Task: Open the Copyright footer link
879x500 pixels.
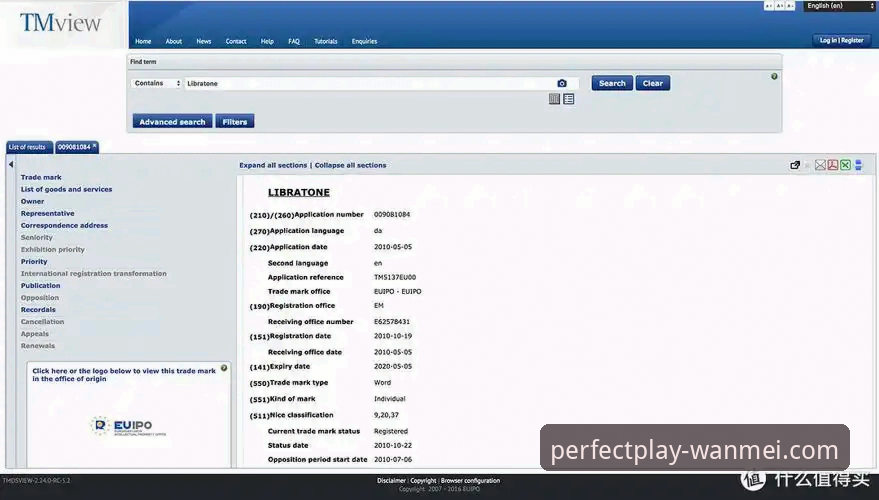Action: (x=423, y=481)
